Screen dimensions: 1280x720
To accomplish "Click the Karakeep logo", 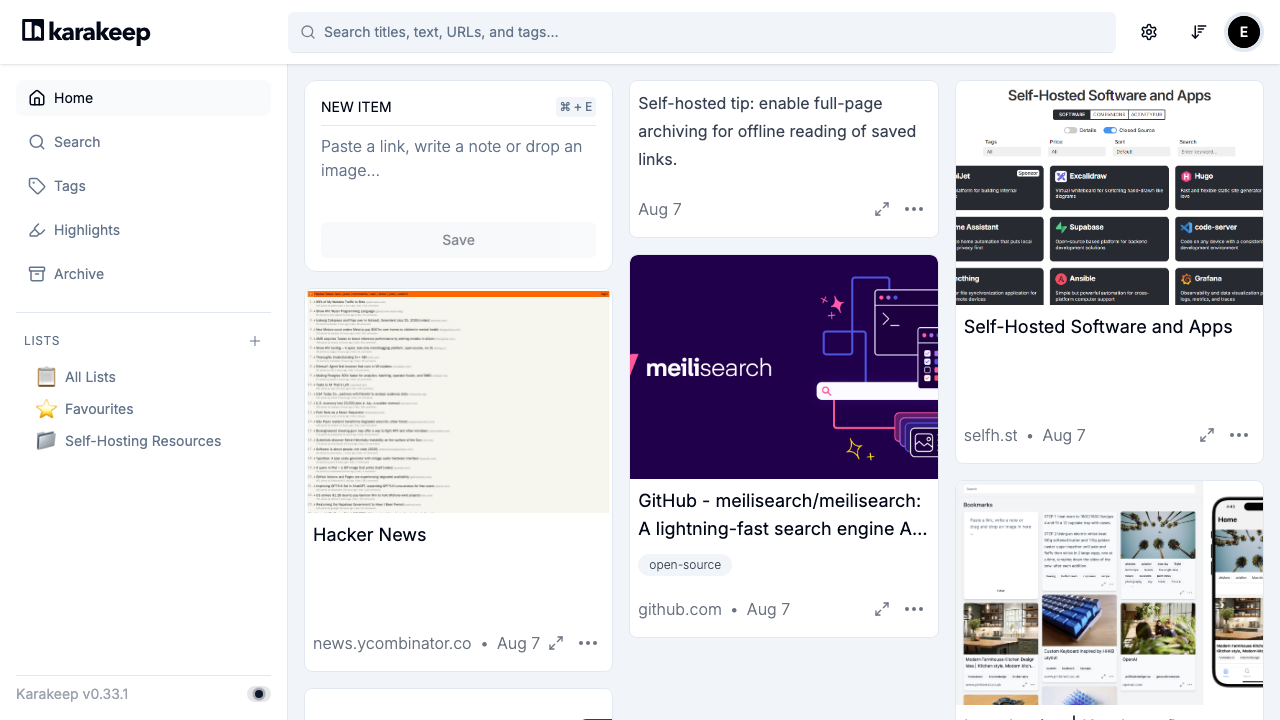I will 86,32.
